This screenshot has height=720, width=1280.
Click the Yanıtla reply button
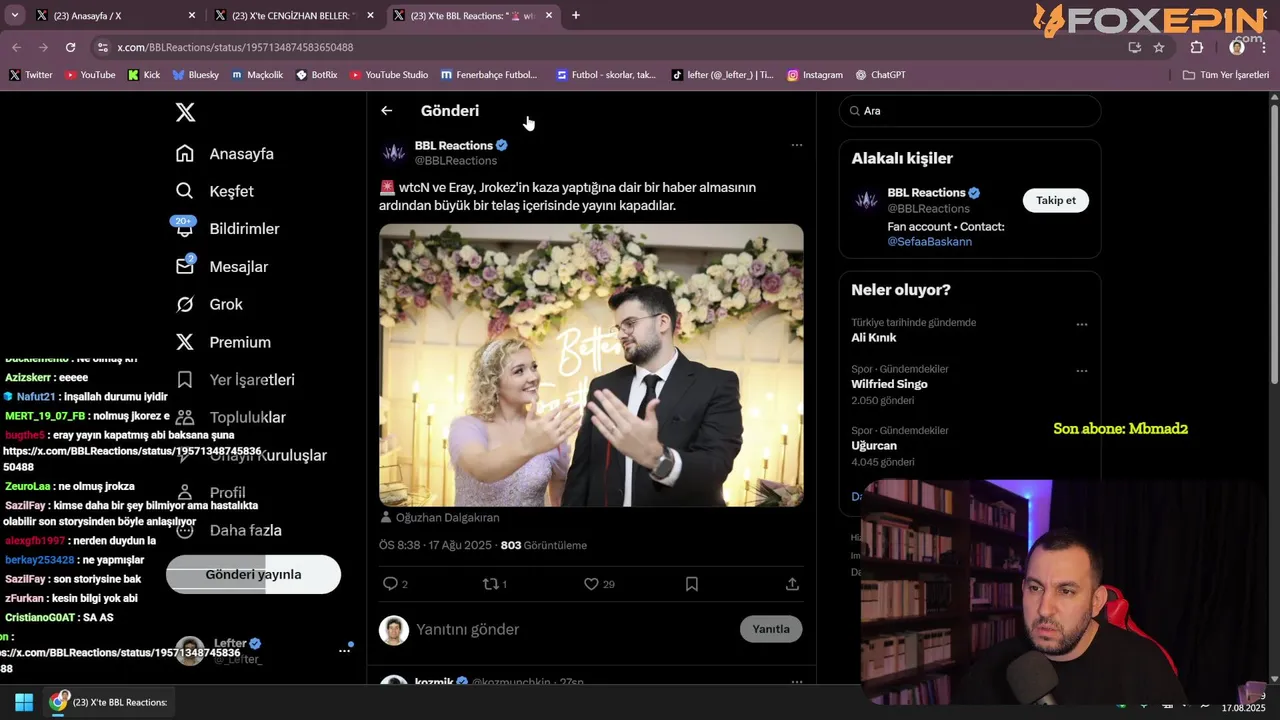(771, 629)
